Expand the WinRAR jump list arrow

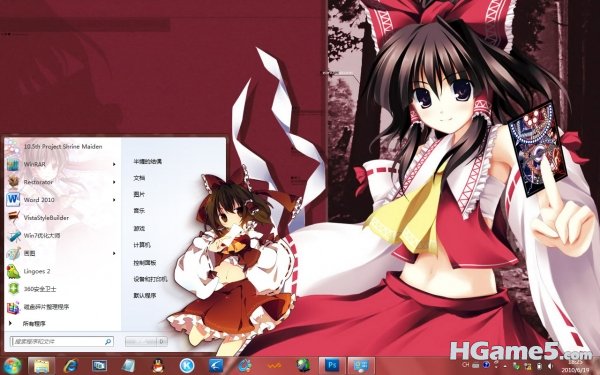coord(114,164)
